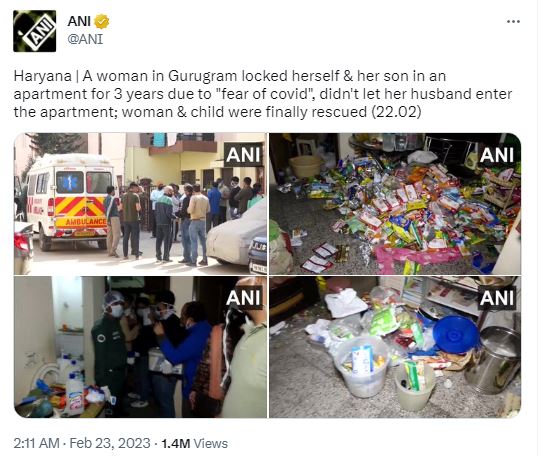Viewport: 542px width, 456px height.
Task: Click the 2:11 AM Feb 23, 2023 timestamp
Action: (x=82, y=443)
